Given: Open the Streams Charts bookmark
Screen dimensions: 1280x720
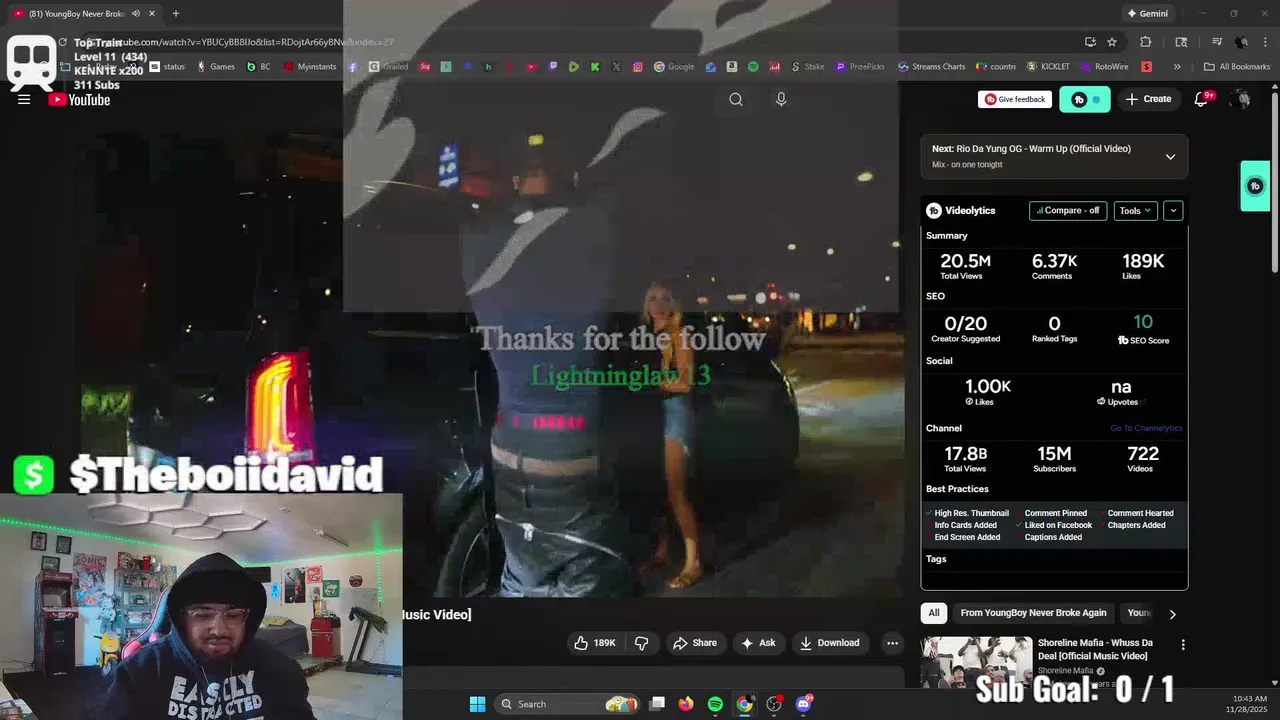Looking at the screenshot, I should [x=932, y=67].
